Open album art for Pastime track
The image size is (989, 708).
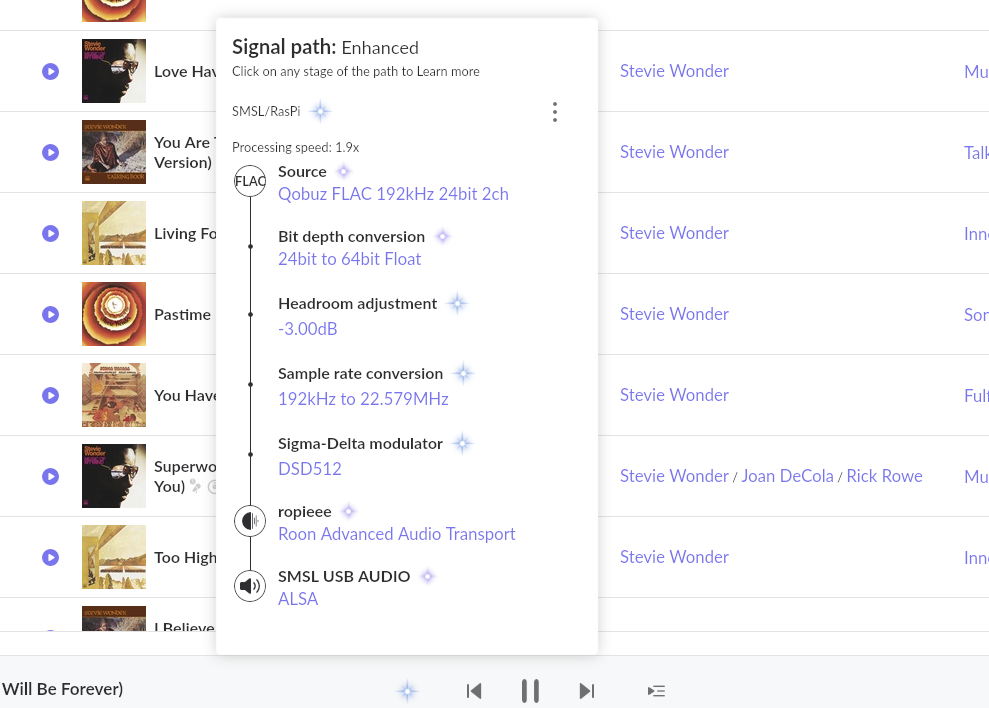click(x=114, y=314)
